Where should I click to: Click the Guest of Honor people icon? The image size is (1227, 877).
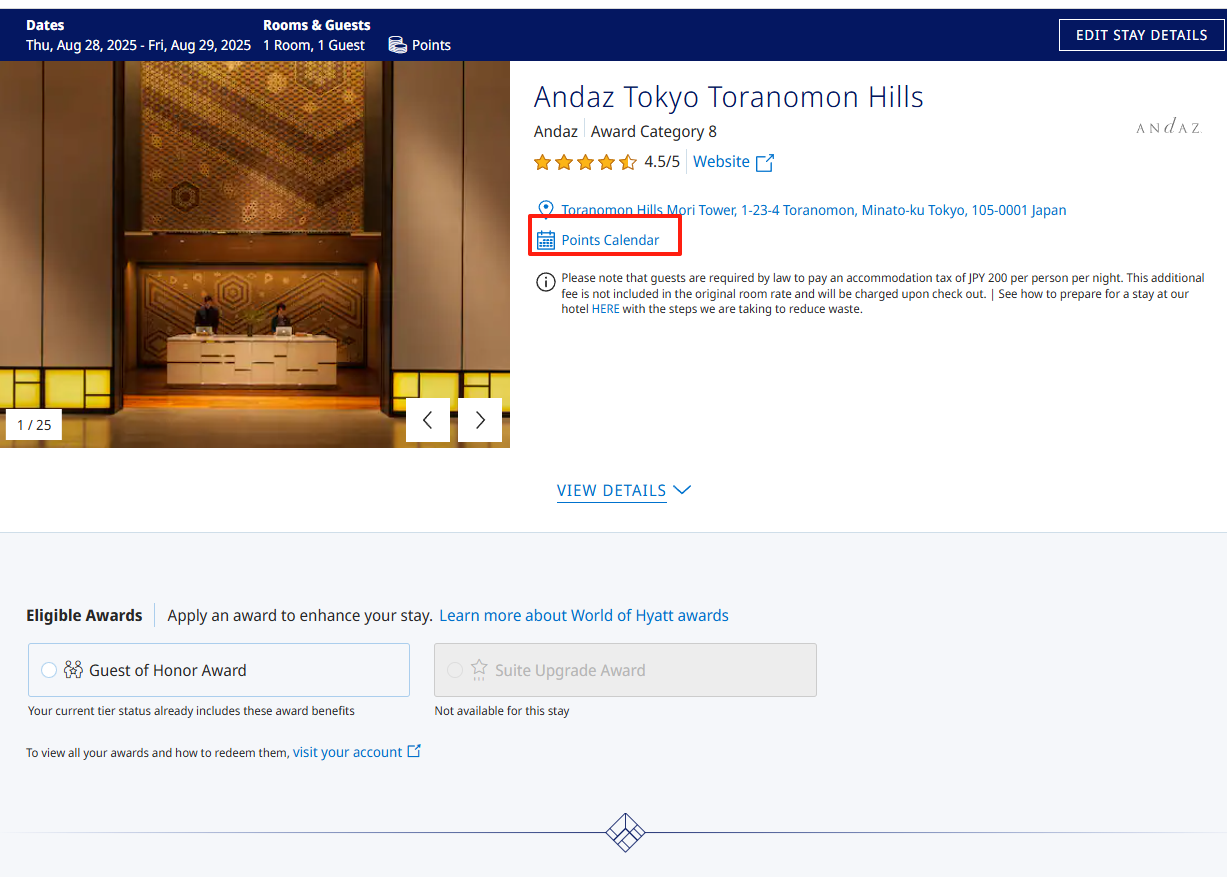tap(73, 670)
